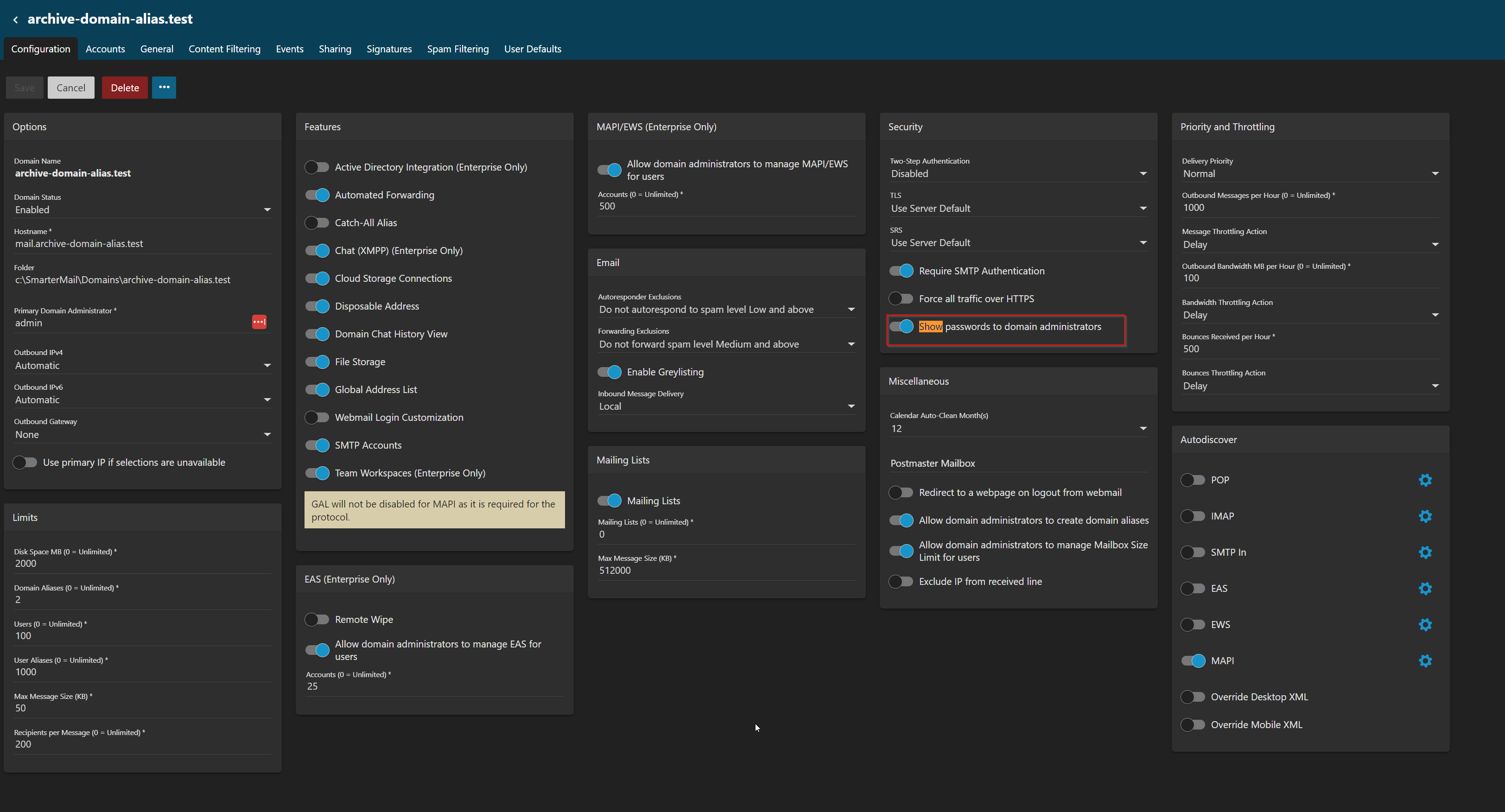1505x812 pixels.
Task: Open the three-dots more actions menu
Action: point(164,88)
